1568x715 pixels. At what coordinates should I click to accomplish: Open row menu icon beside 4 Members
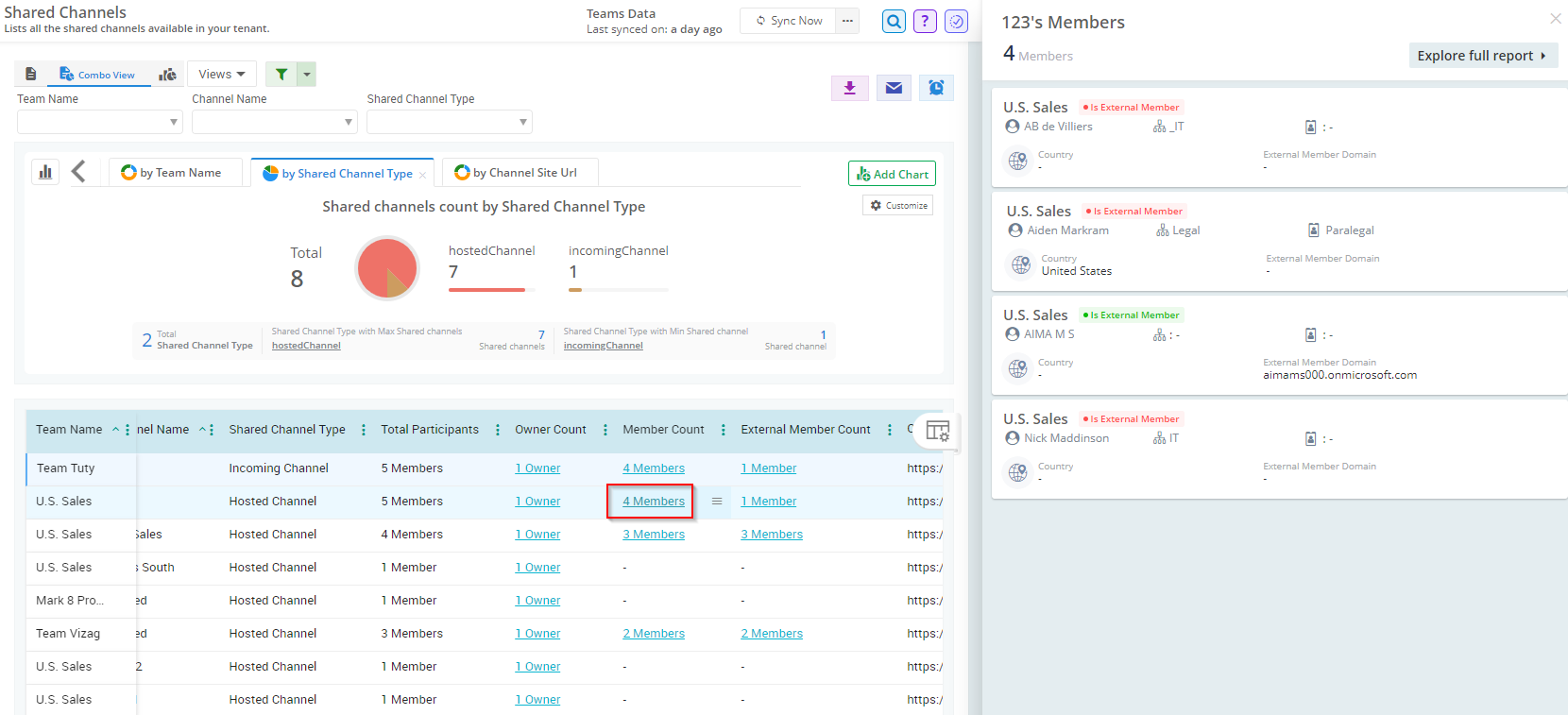coord(717,502)
